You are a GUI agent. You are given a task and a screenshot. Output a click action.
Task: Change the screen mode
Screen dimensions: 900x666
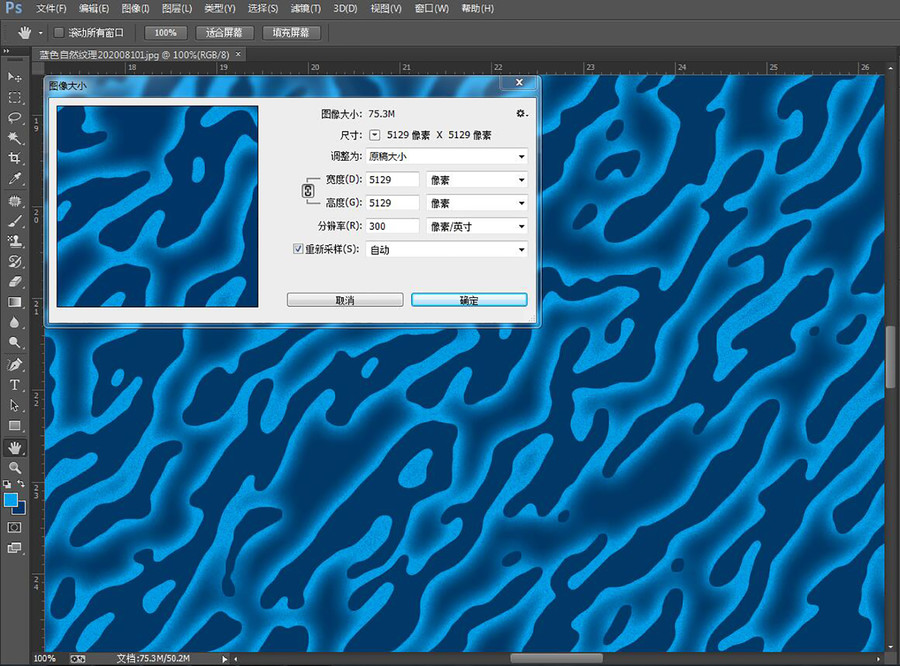pos(14,548)
